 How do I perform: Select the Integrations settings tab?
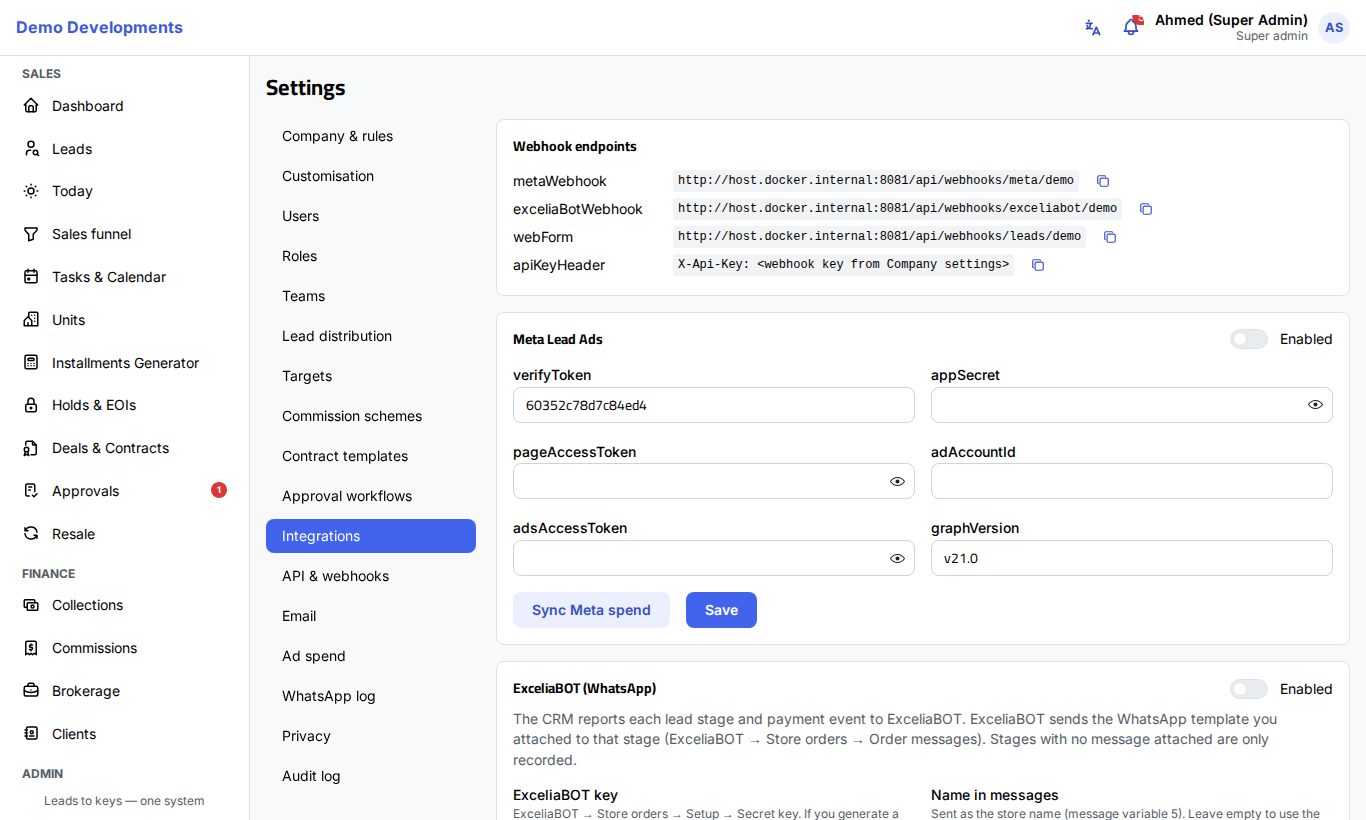point(371,536)
